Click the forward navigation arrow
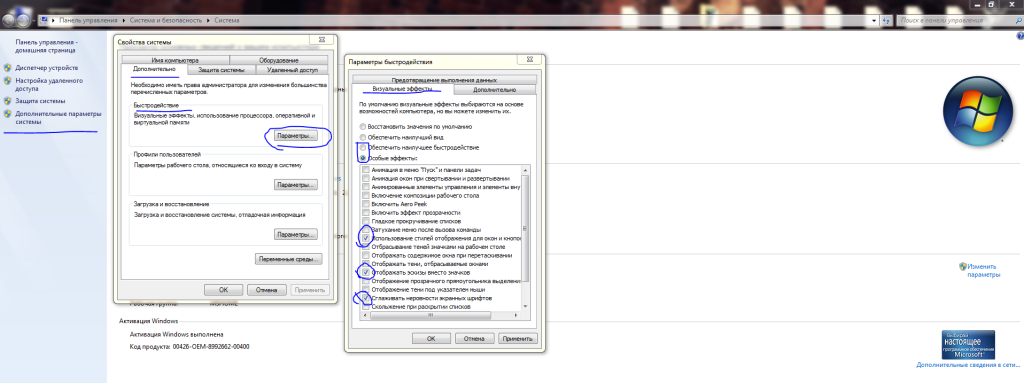 pos(24,20)
